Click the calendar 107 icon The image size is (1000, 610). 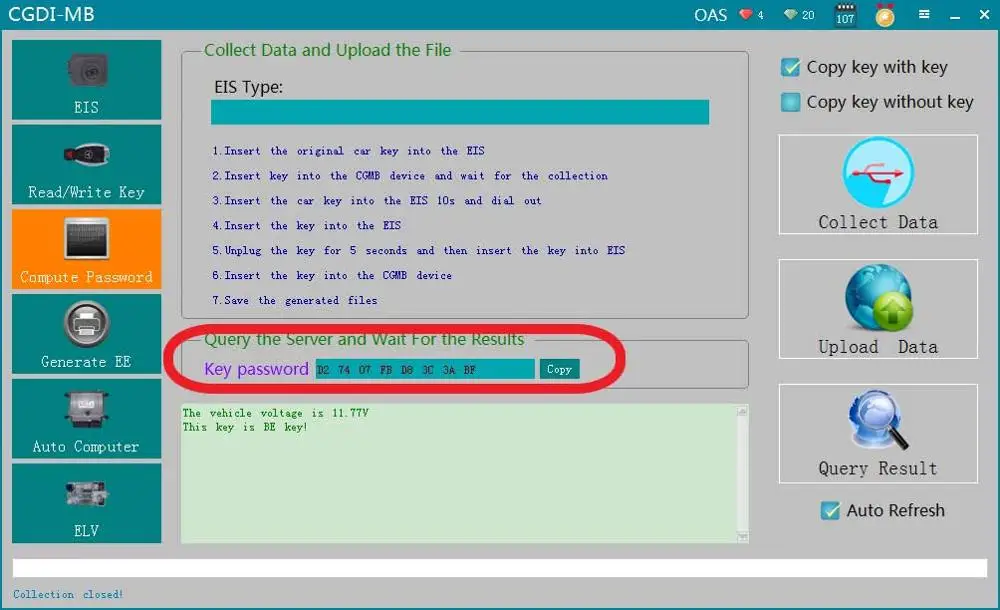coord(845,14)
